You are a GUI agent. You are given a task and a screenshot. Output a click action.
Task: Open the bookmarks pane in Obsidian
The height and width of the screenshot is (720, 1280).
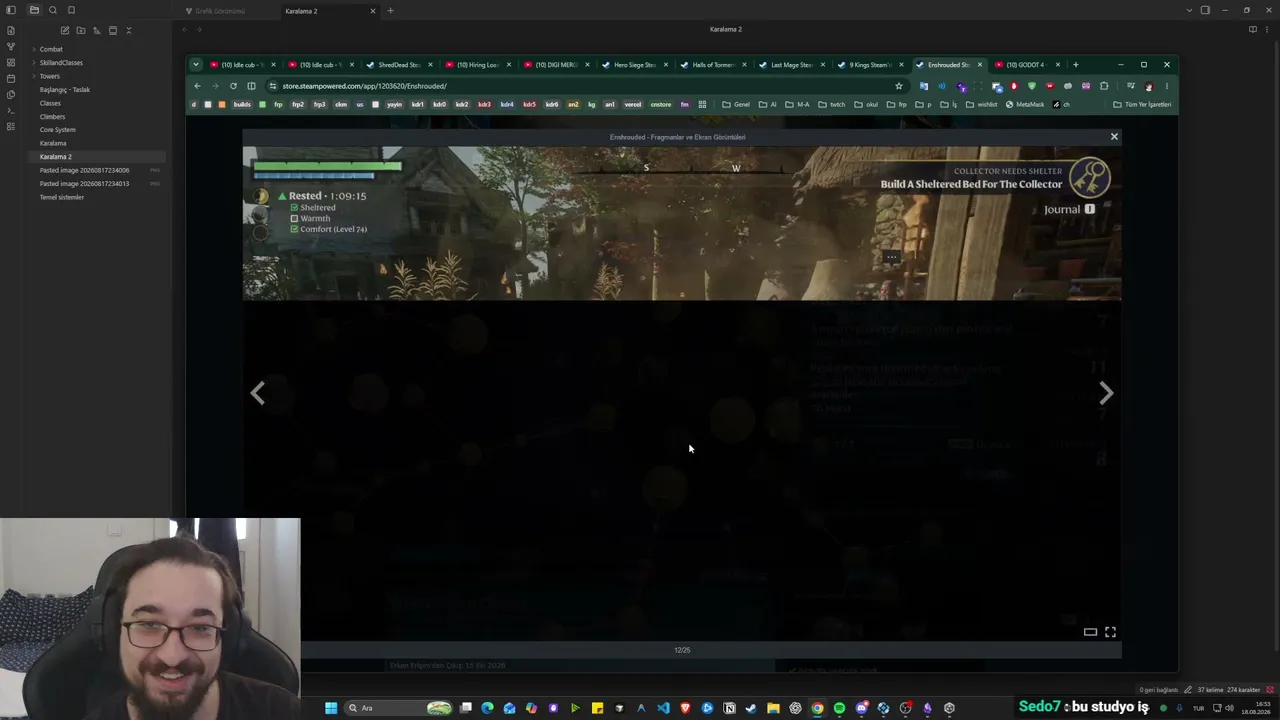[x=71, y=10]
